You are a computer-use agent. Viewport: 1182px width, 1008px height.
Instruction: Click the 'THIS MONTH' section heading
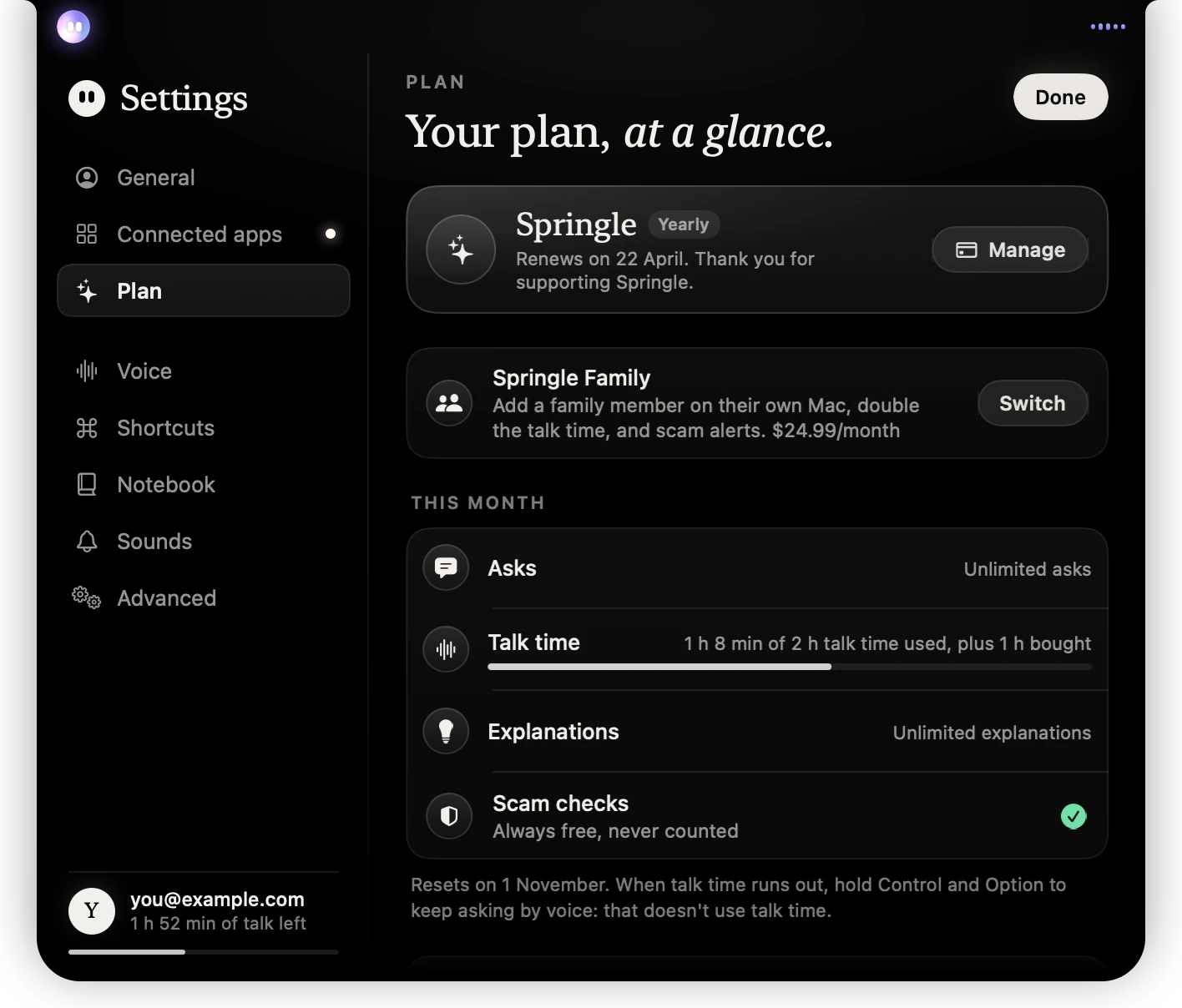click(477, 503)
